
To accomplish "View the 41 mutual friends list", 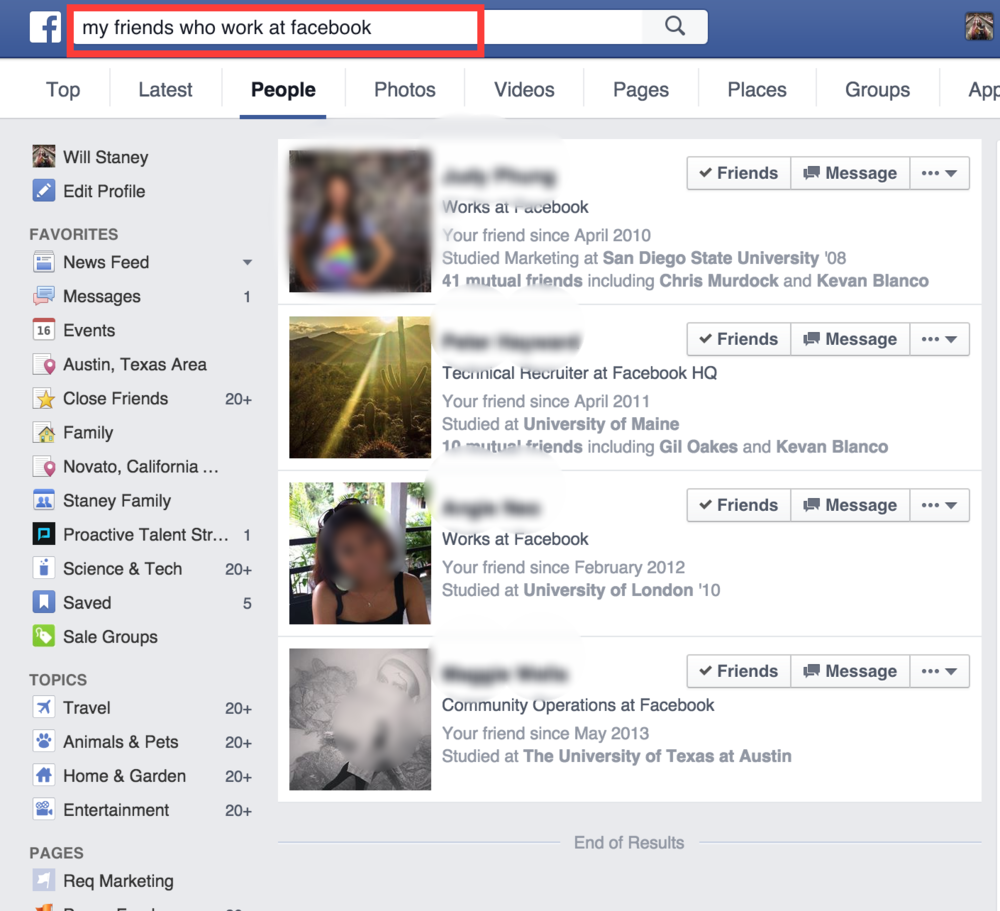I will coord(512,281).
